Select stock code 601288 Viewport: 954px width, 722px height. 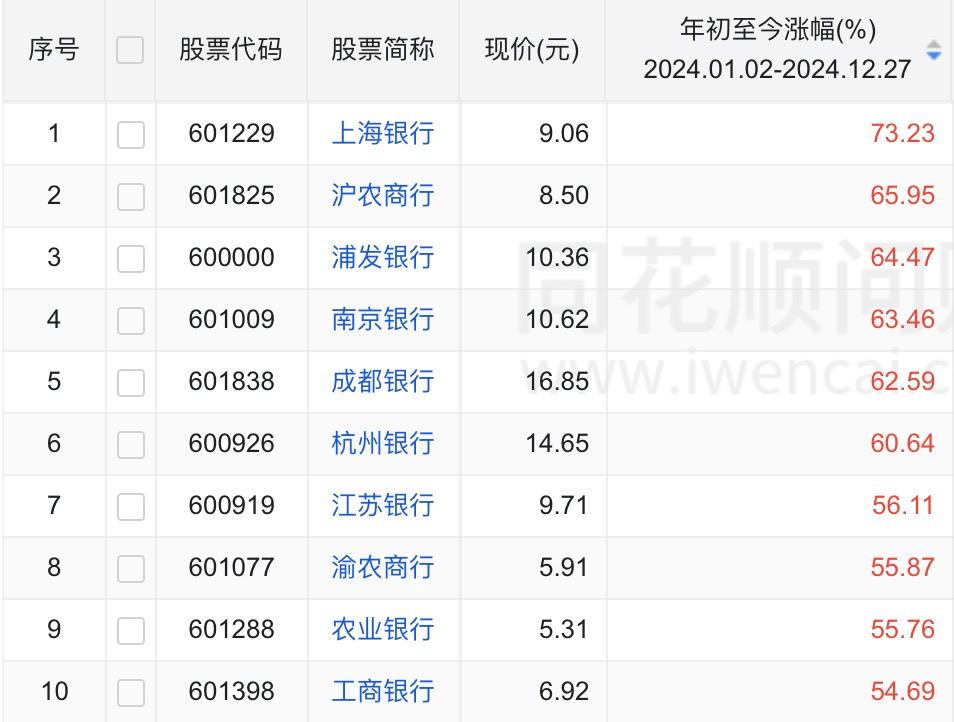[231, 630]
